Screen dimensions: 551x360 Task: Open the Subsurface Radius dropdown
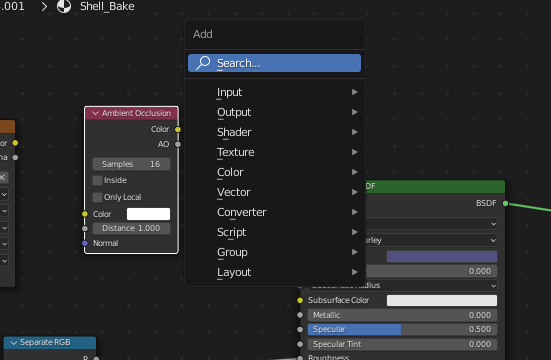(402, 285)
